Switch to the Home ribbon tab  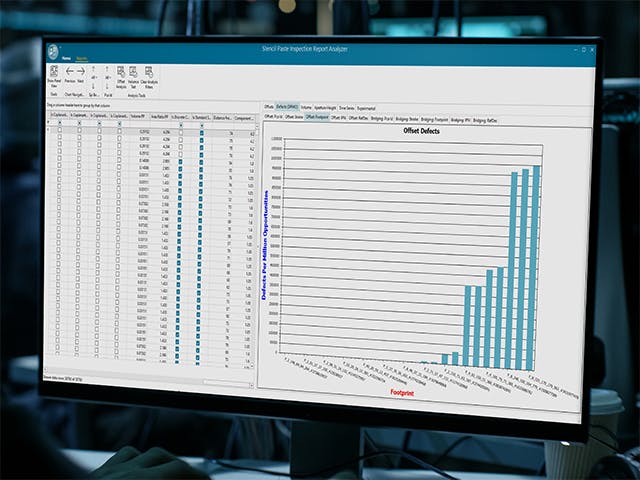66,58
